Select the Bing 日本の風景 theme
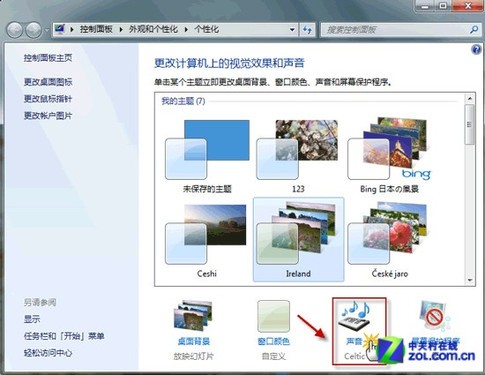This screenshot has height=375, width=485. pyautogui.click(x=389, y=156)
